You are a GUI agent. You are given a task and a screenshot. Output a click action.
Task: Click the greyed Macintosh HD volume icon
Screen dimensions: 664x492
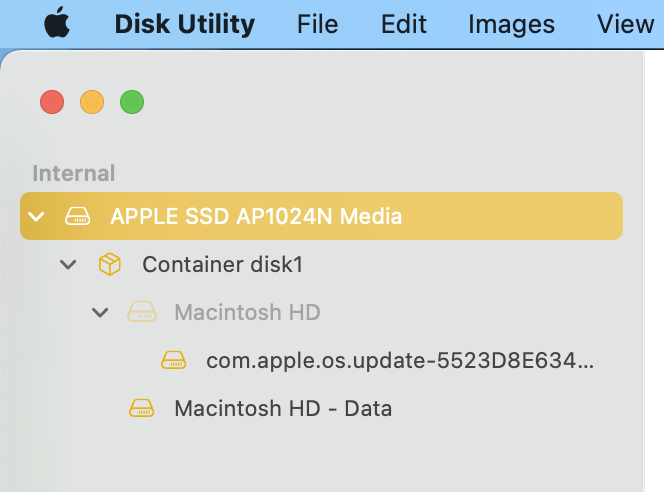coord(141,312)
